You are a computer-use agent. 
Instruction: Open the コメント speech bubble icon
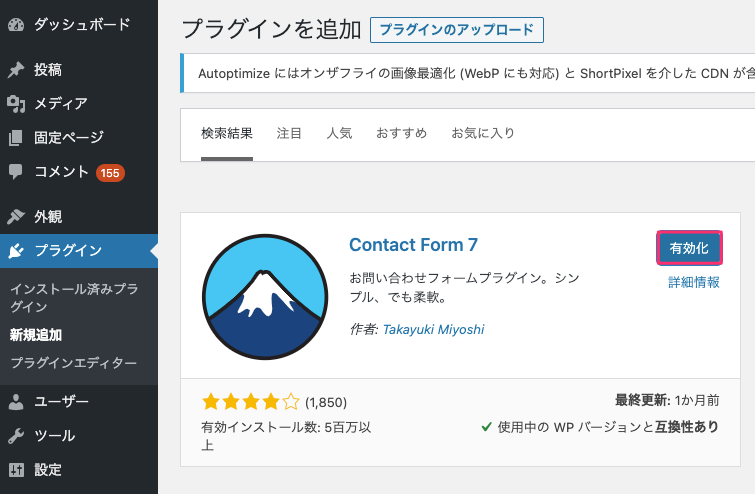[x=16, y=172]
